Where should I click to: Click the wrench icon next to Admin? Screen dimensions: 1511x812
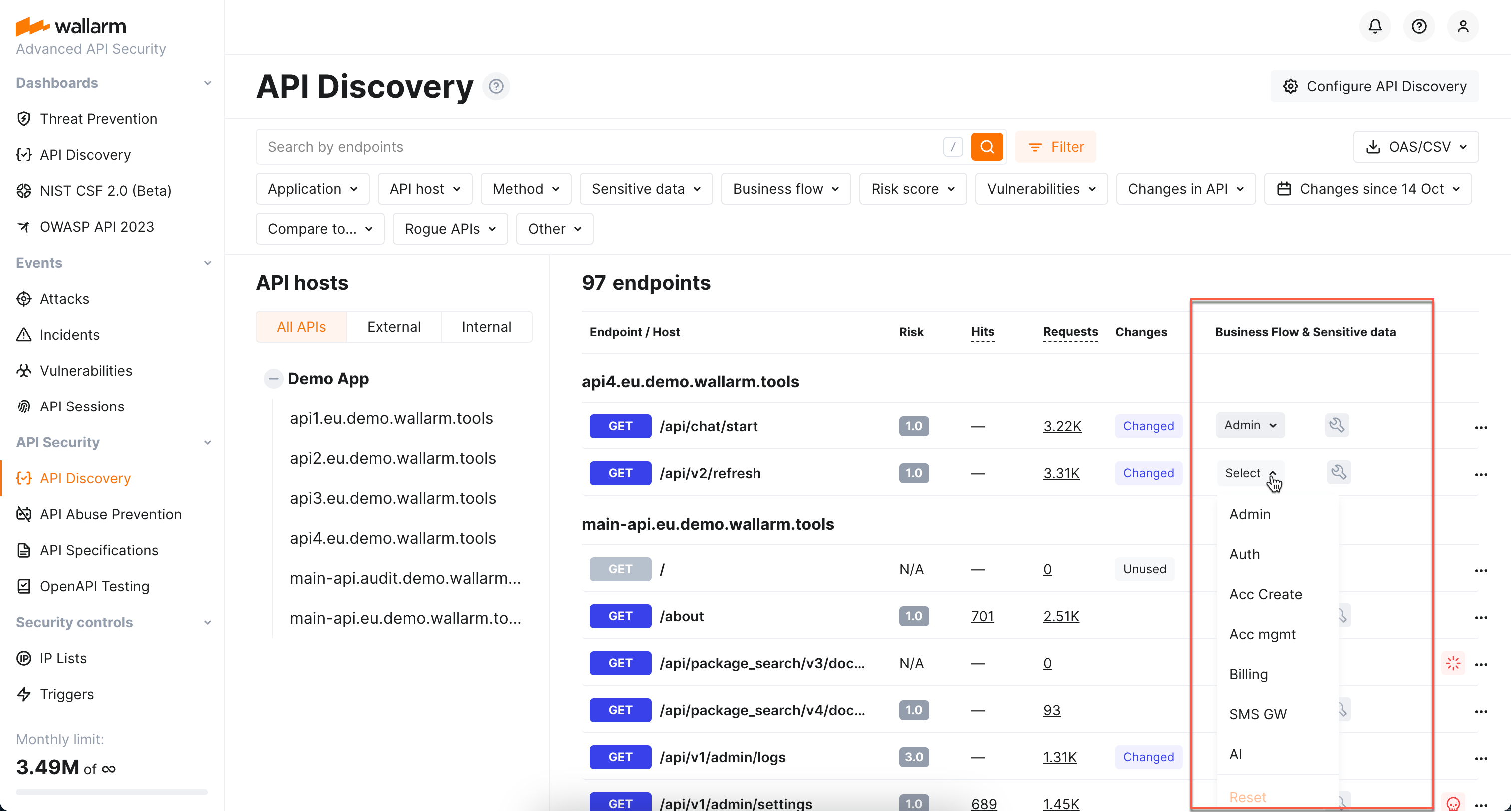[1337, 425]
